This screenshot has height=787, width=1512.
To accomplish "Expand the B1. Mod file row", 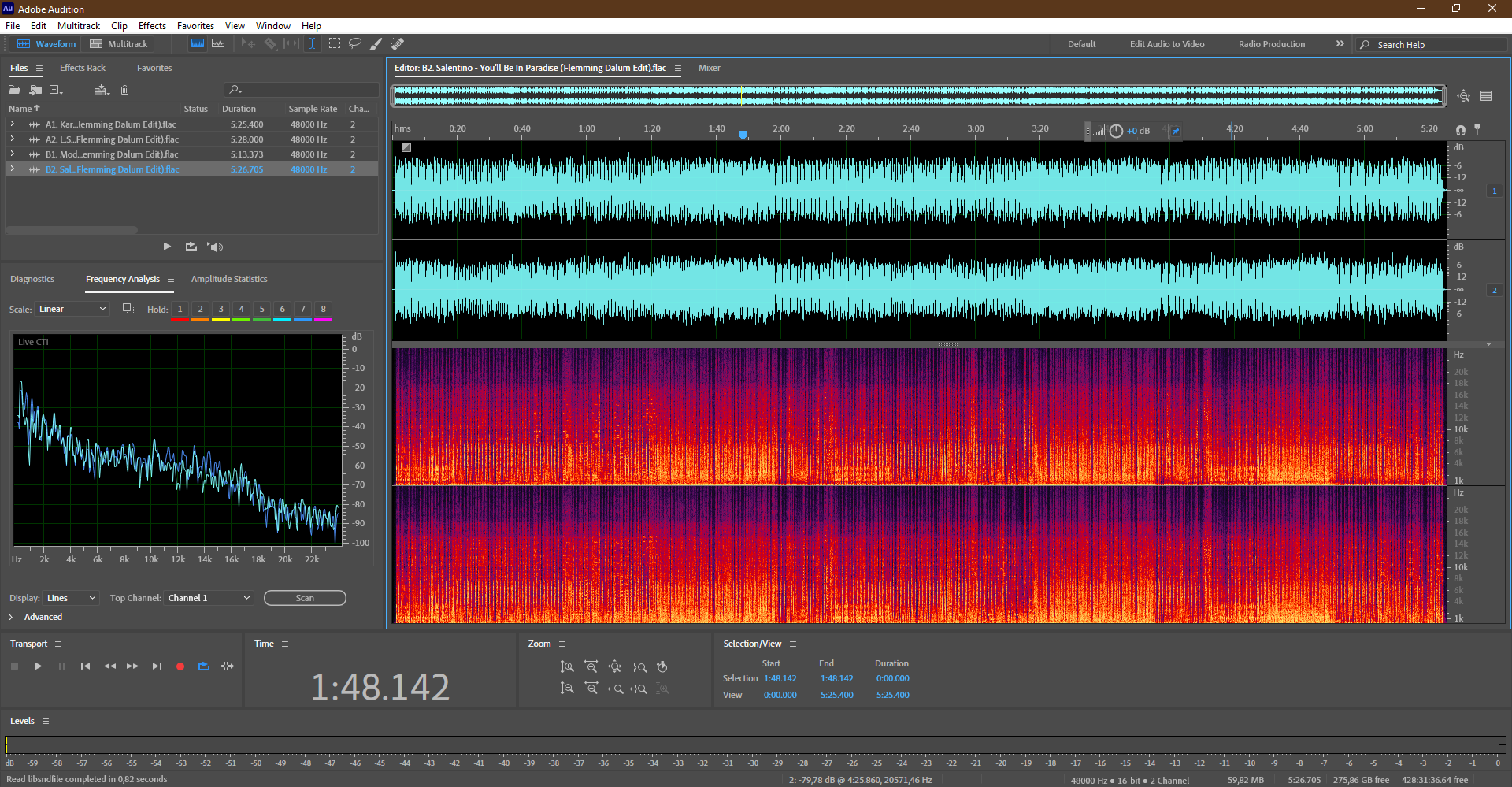I will [13, 154].
